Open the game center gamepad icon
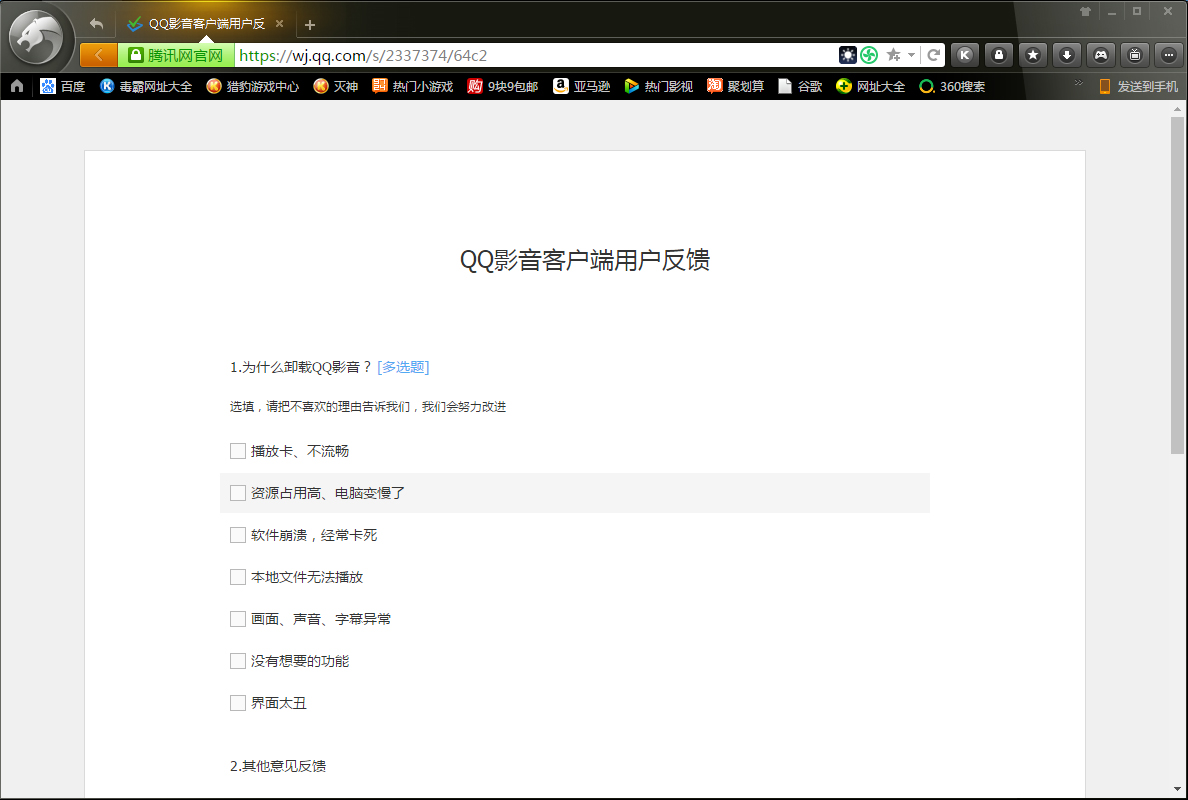This screenshot has width=1188, height=800. (x=1100, y=54)
